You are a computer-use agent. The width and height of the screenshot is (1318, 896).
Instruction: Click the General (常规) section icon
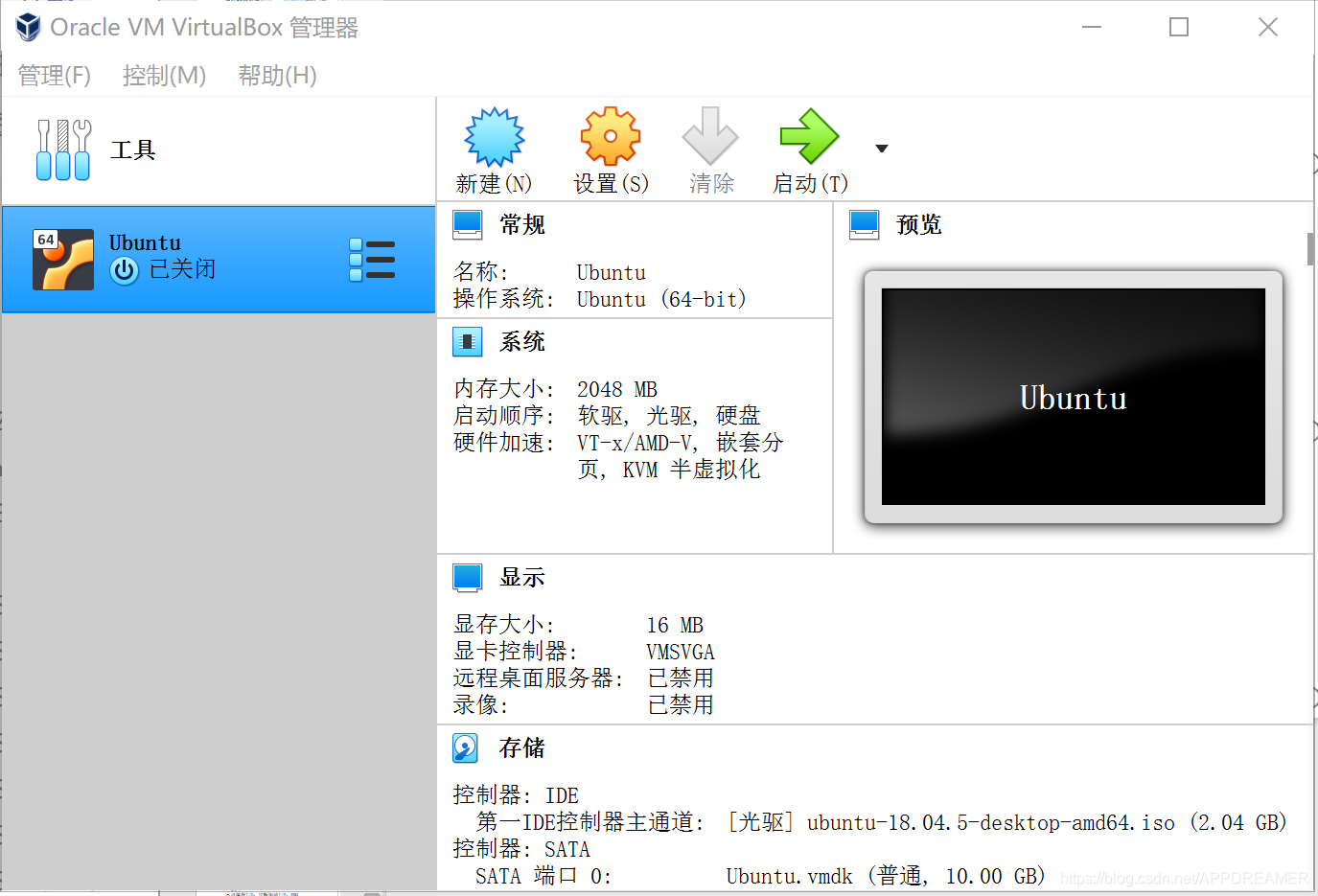click(x=468, y=225)
